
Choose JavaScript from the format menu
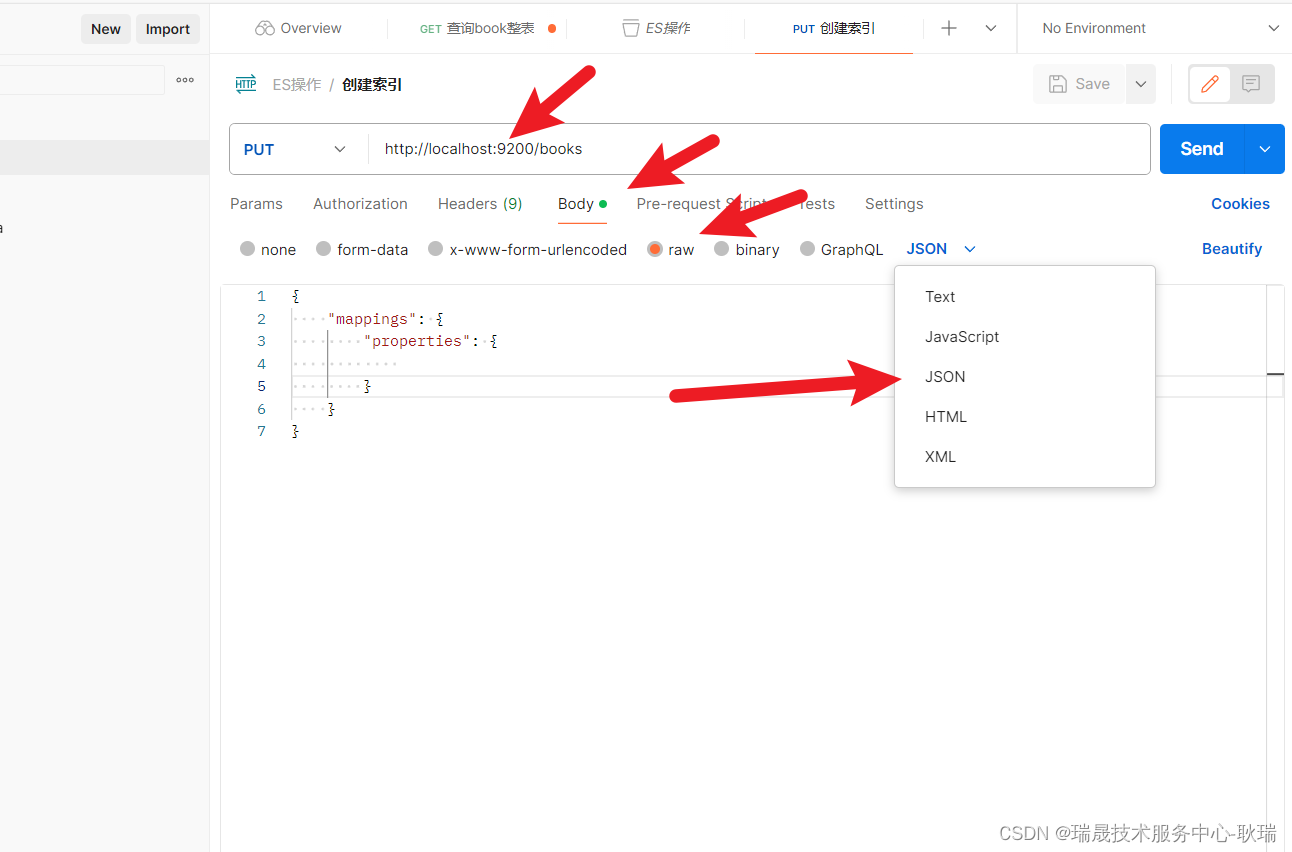(1025, 337)
